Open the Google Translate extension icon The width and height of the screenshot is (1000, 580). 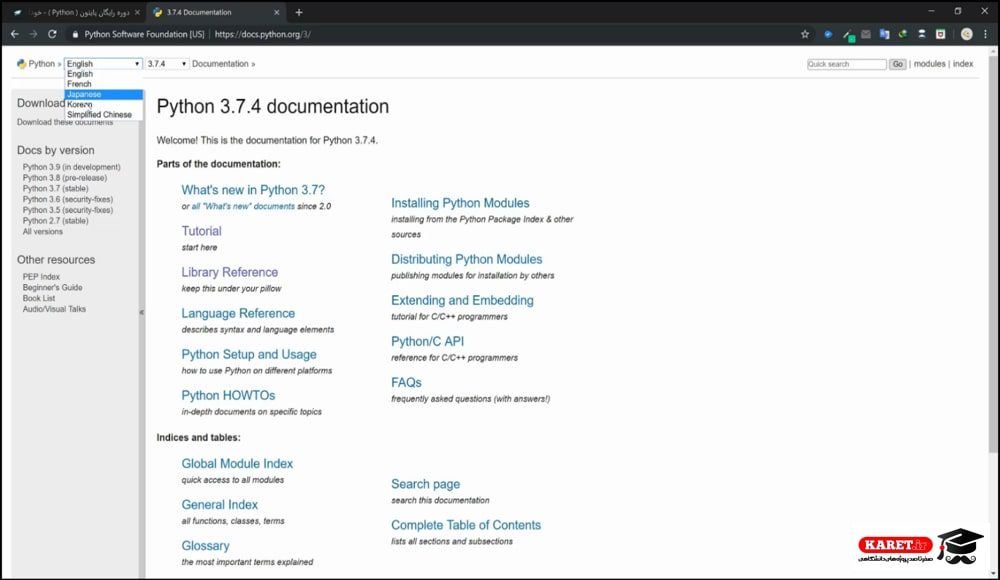884,34
